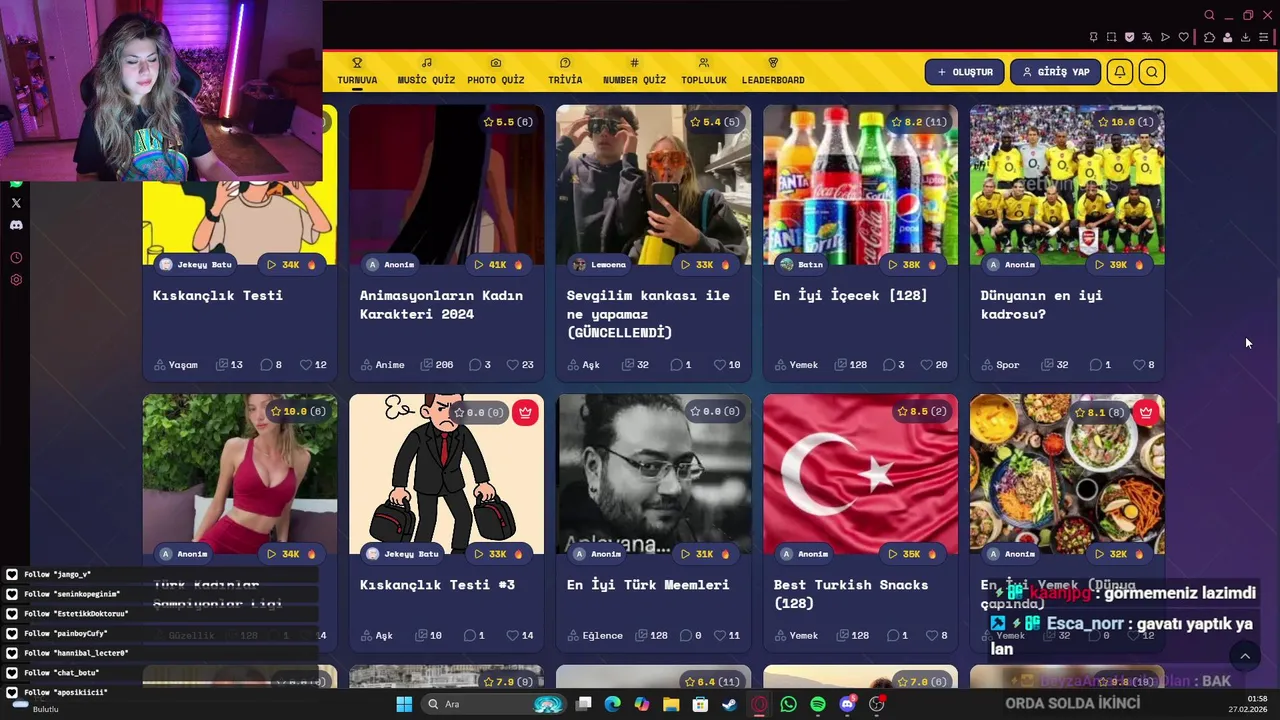This screenshot has height=720, width=1280.
Task: Click the 8.2 star rating on İçecek card
Action: coord(918,122)
